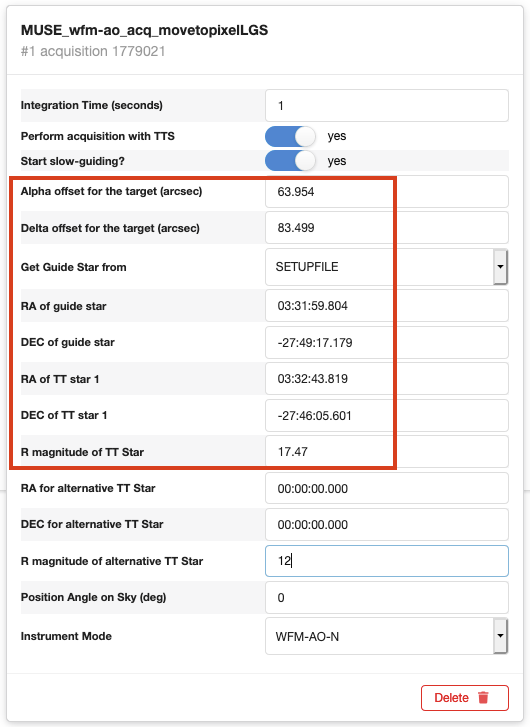The height and width of the screenshot is (727, 530).
Task: Click Delta offset field showing 83.499
Action: coord(387,228)
